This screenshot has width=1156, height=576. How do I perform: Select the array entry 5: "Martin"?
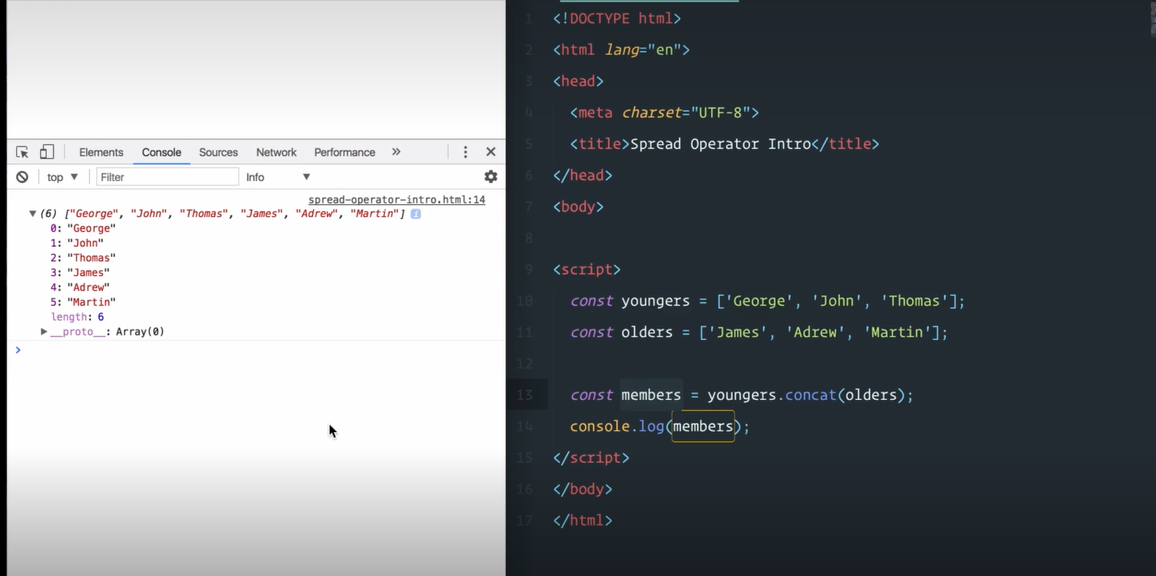tap(83, 302)
